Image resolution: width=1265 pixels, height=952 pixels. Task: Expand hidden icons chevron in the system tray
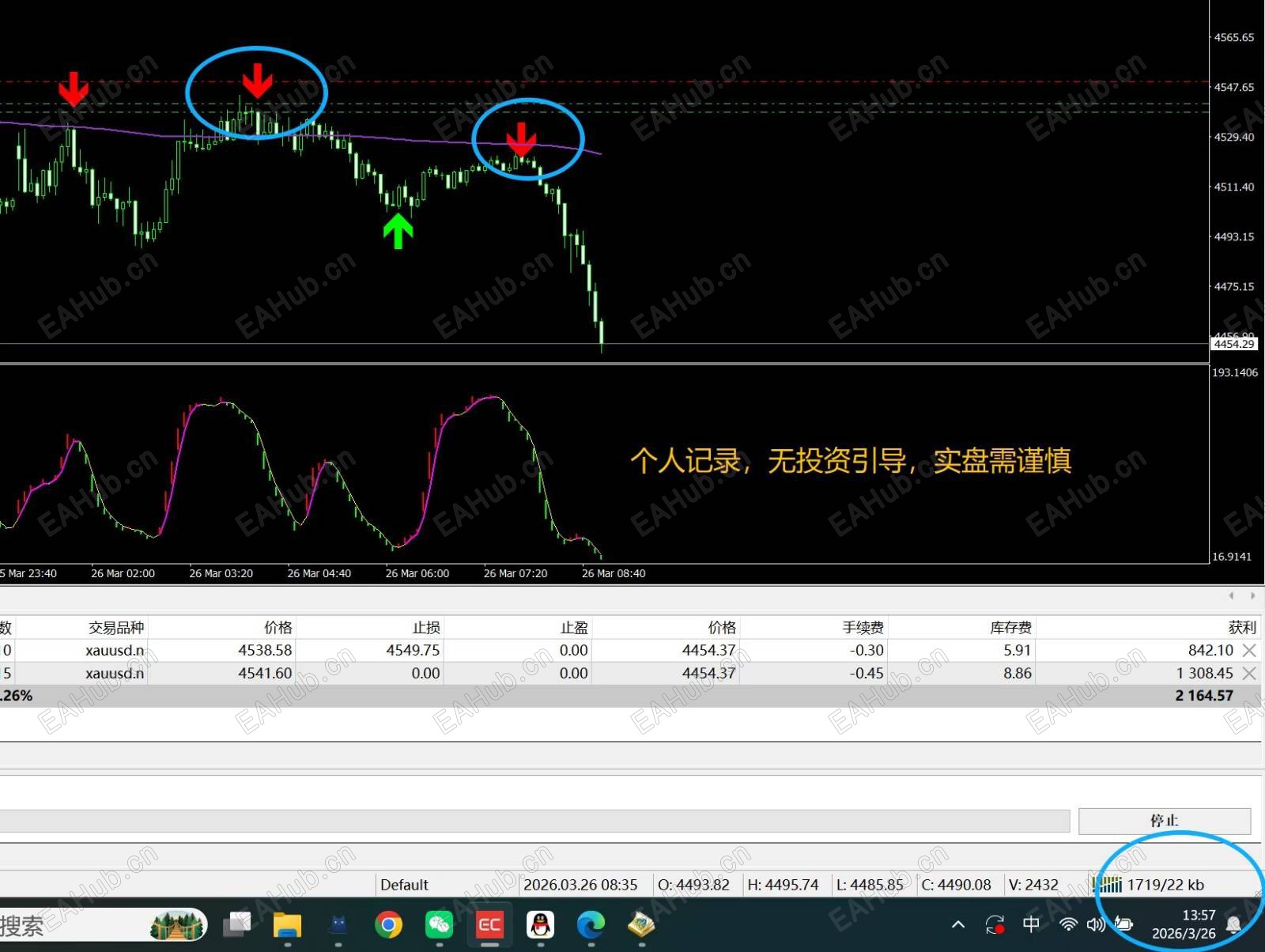tap(957, 924)
